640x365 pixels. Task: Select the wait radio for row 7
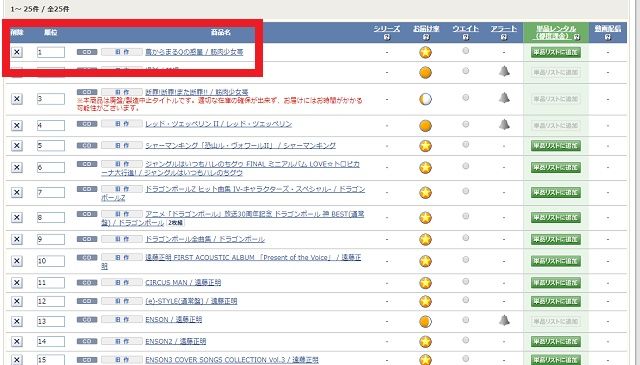click(x=466, y=191)
